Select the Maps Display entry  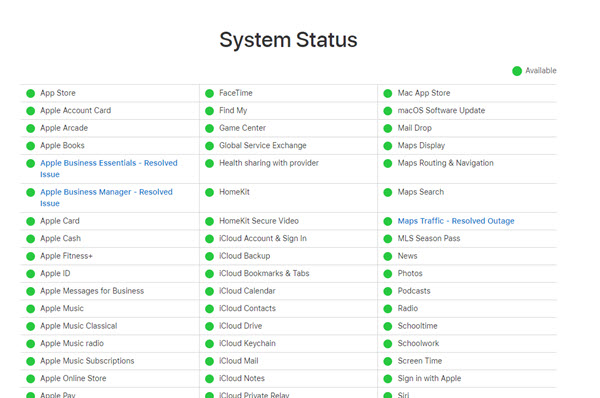tap(421, 145)
